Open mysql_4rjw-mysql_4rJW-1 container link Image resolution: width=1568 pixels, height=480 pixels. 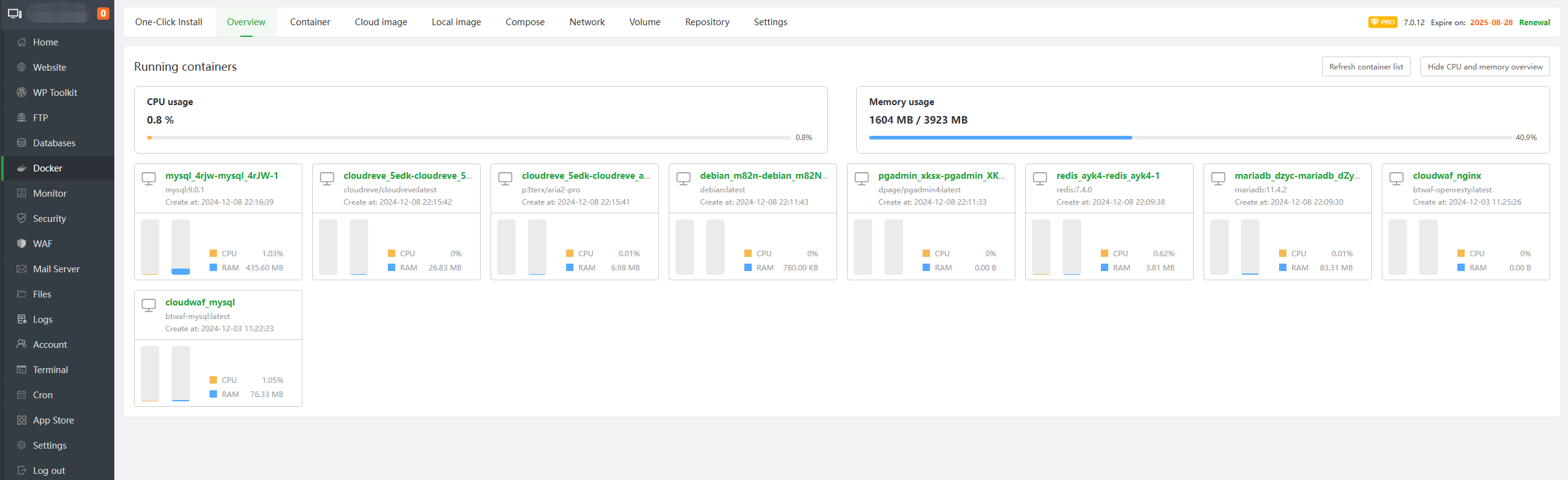[222, 176]
